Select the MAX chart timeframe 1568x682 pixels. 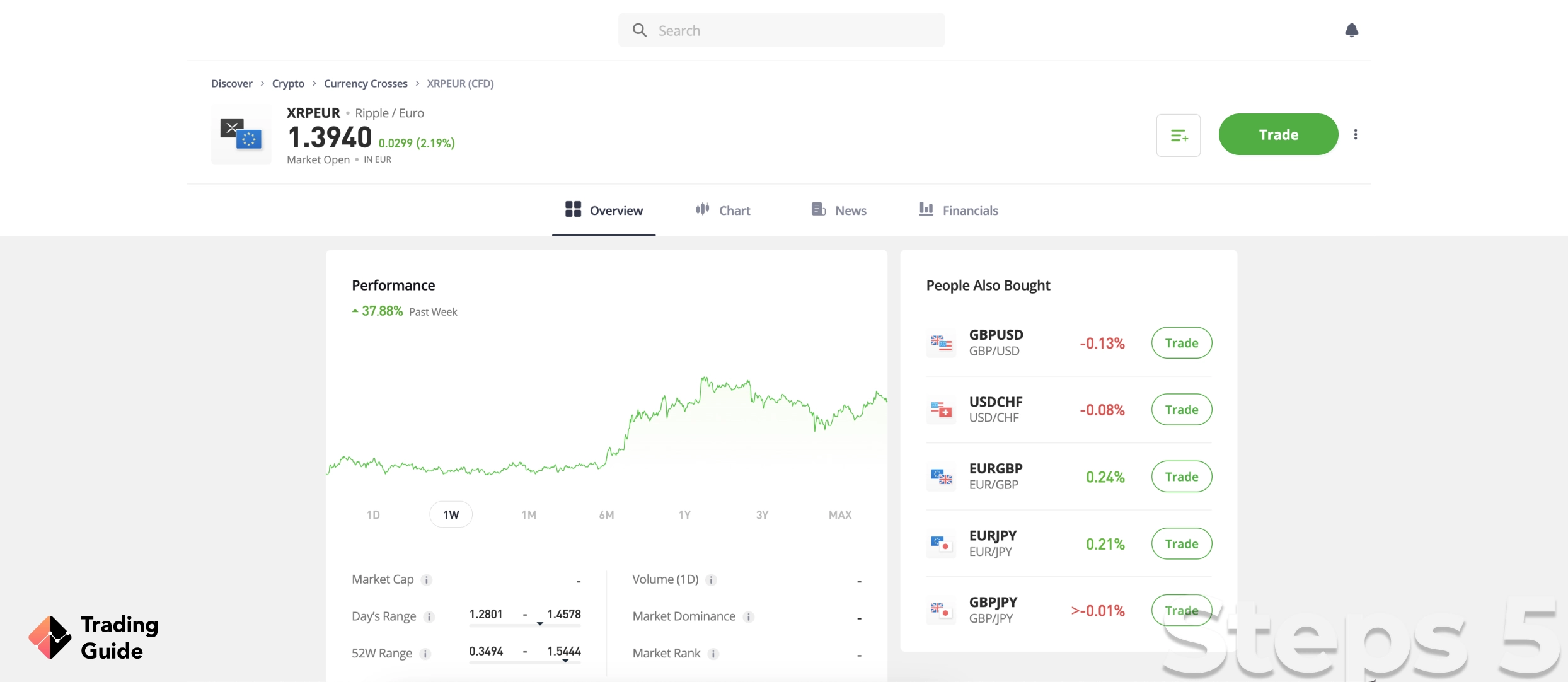(x=840, y=515)
